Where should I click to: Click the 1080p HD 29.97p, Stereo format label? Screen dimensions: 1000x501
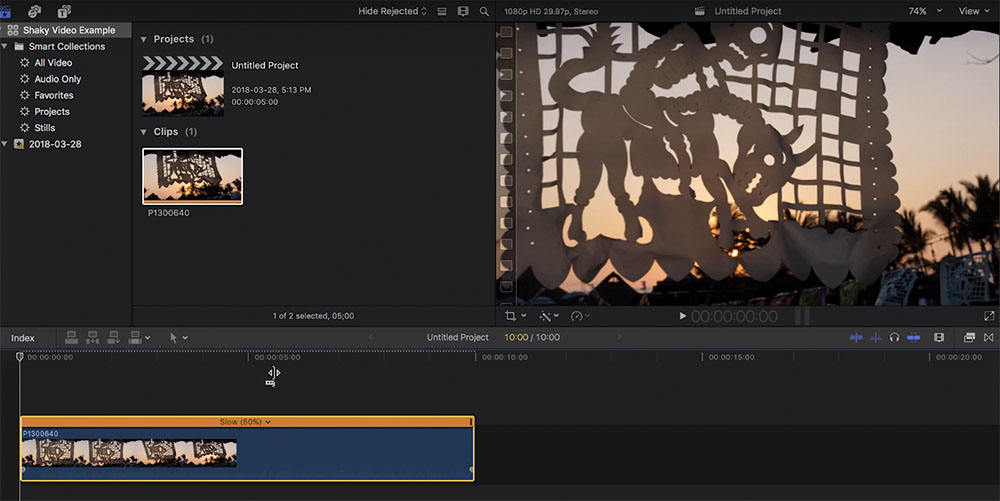click(551, 11)
